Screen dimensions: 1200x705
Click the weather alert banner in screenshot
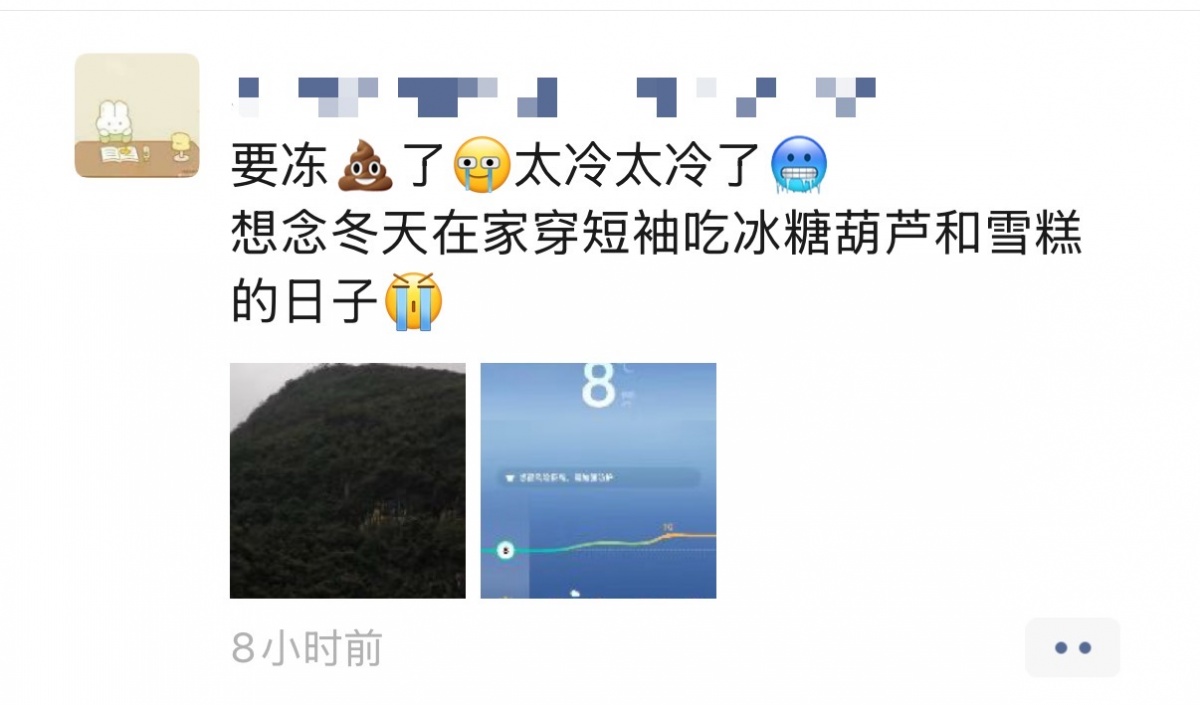pos(600,478)
